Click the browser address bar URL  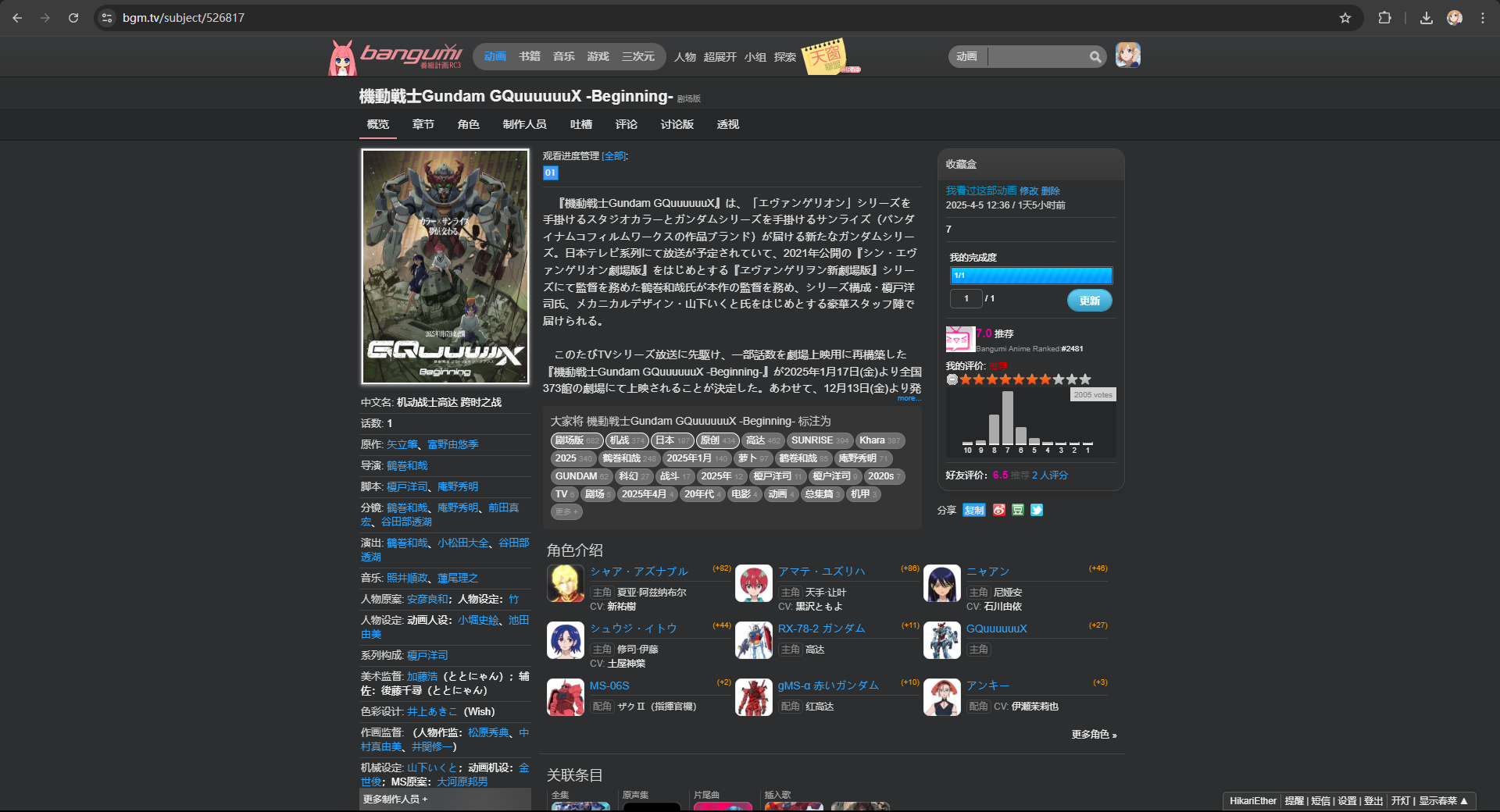click(184, 17)
